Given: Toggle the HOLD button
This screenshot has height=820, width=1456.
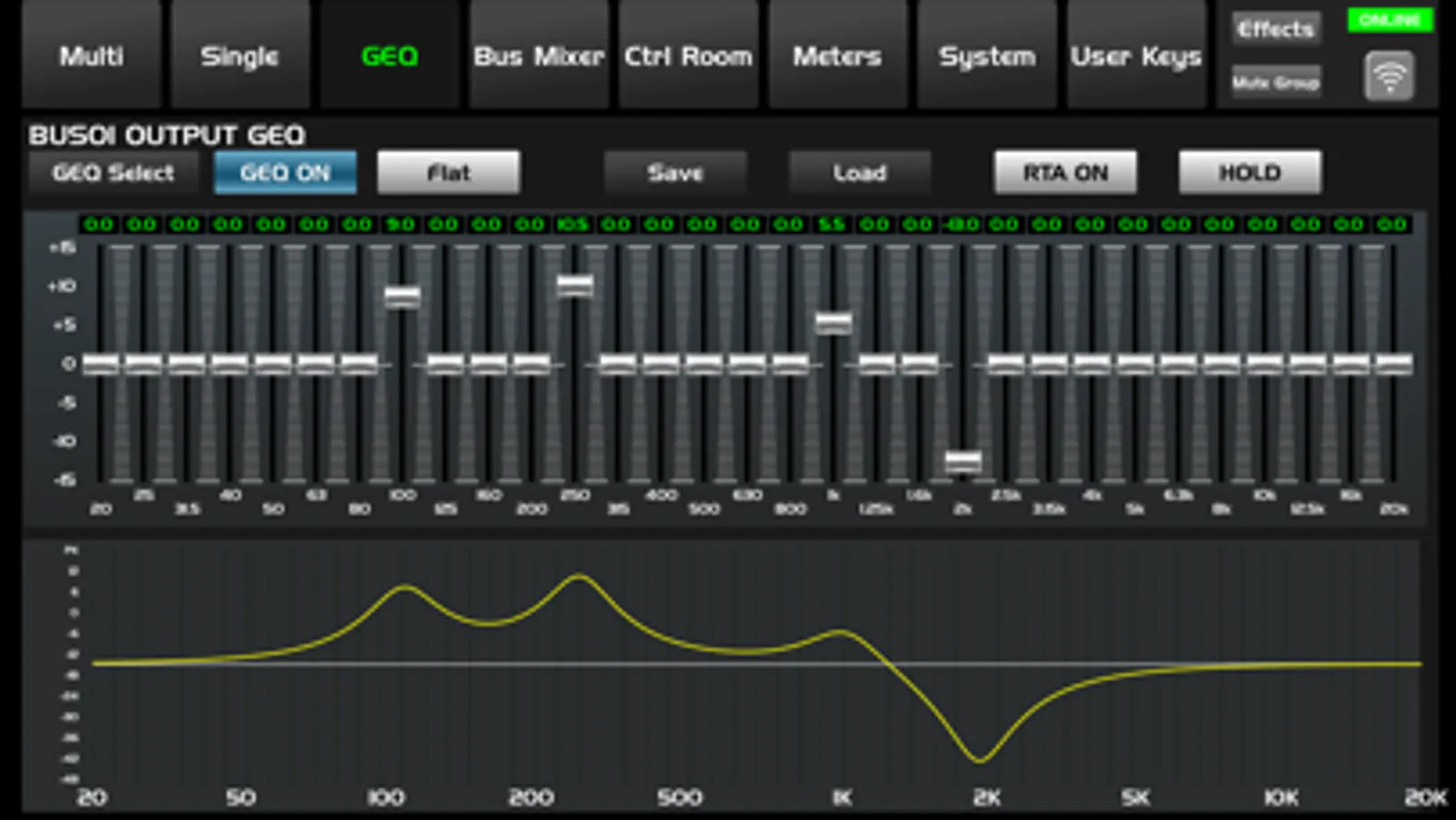Looking at the screenshot, I should 1250,172.
